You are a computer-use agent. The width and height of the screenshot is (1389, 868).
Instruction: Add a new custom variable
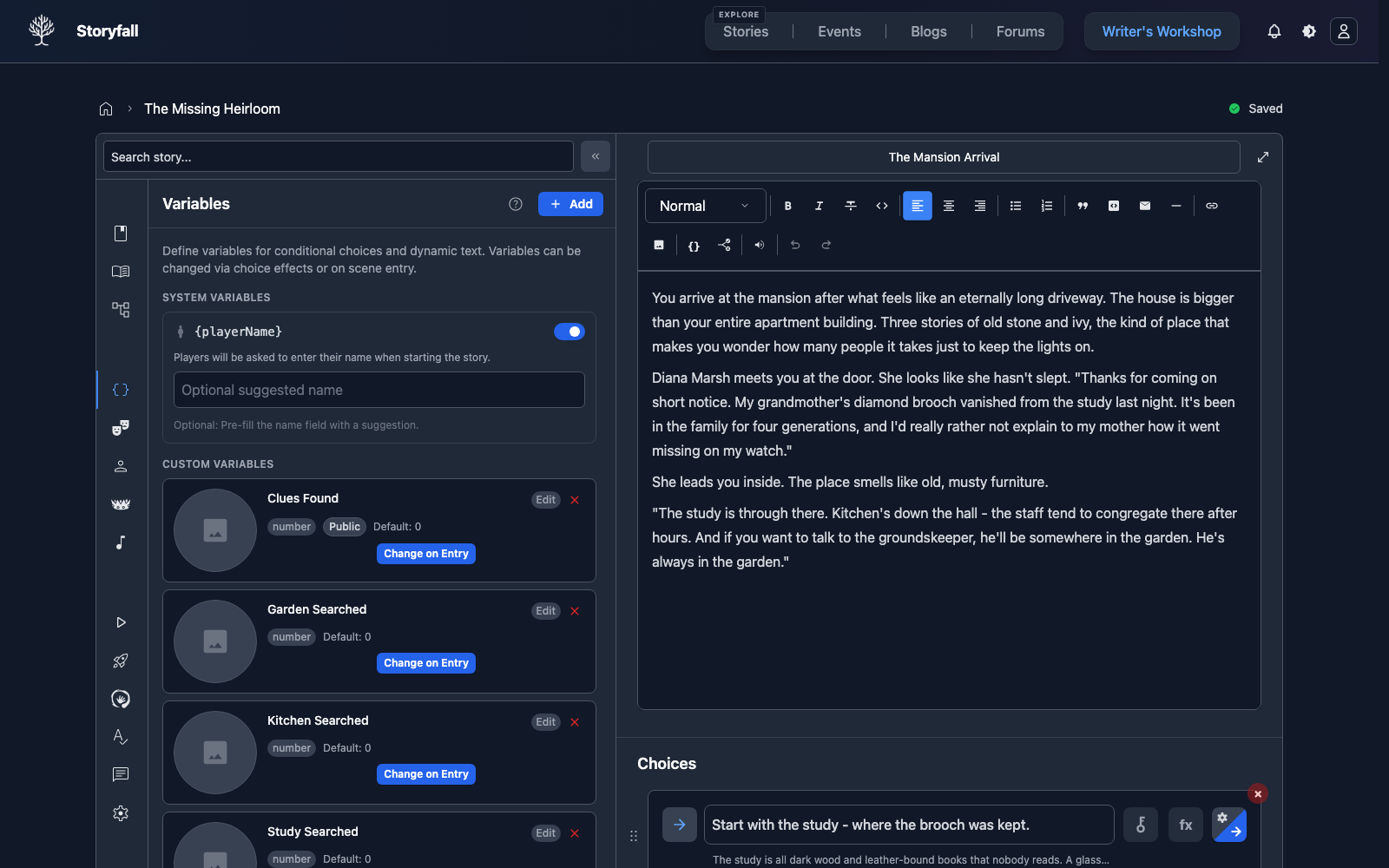570,204
